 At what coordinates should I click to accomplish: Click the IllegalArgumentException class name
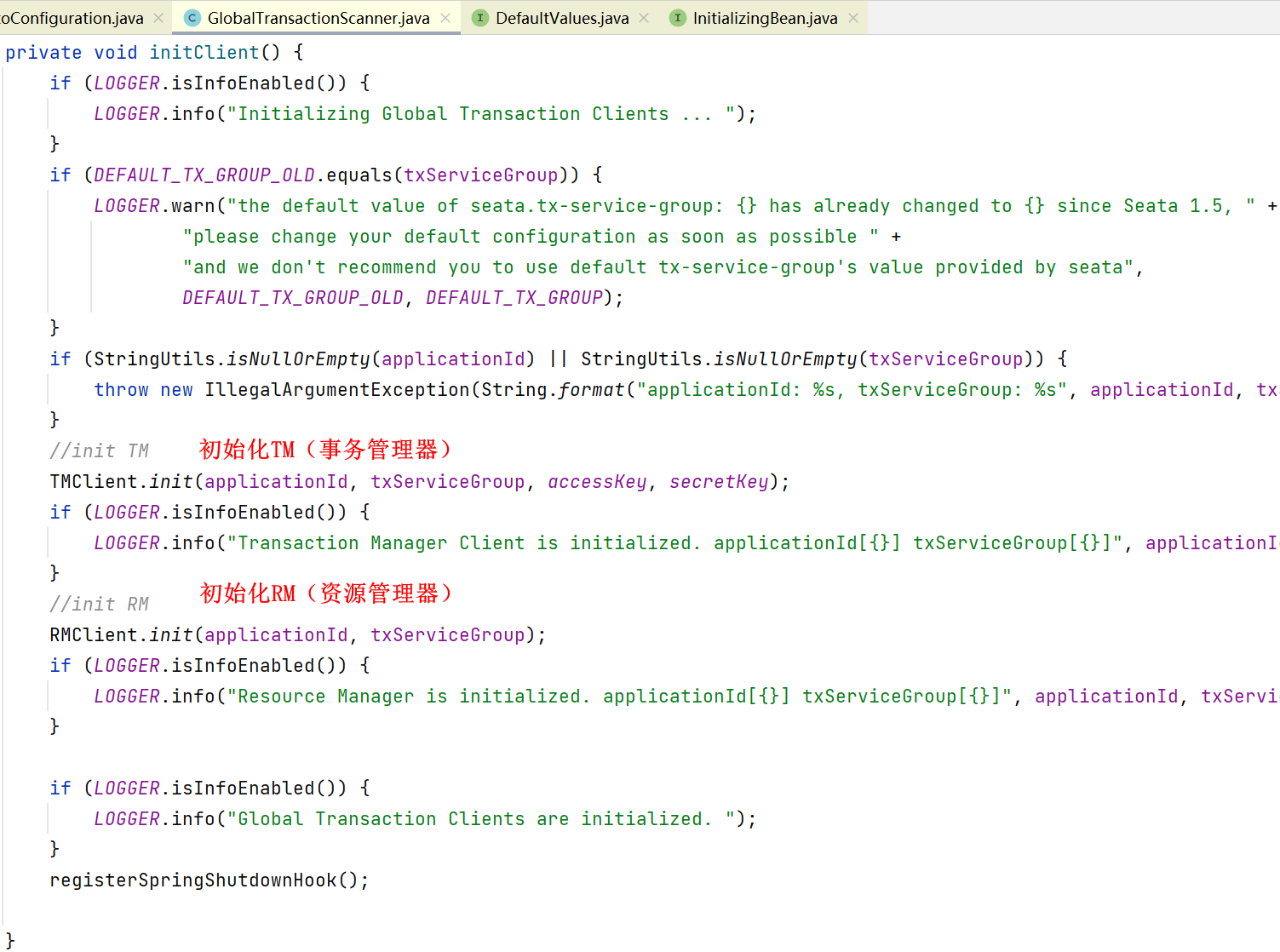click(x=337, y=390)
